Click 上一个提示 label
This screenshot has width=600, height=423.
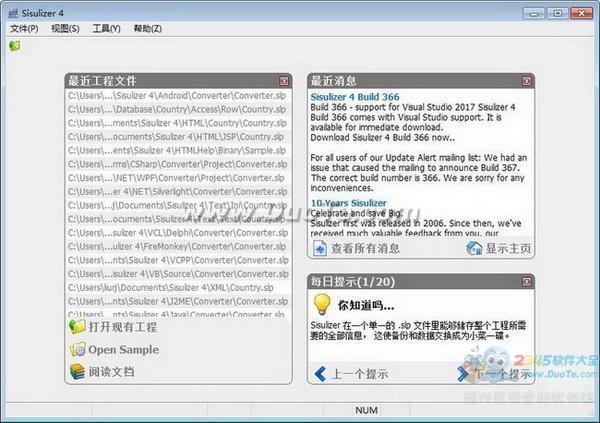point(360,374)
